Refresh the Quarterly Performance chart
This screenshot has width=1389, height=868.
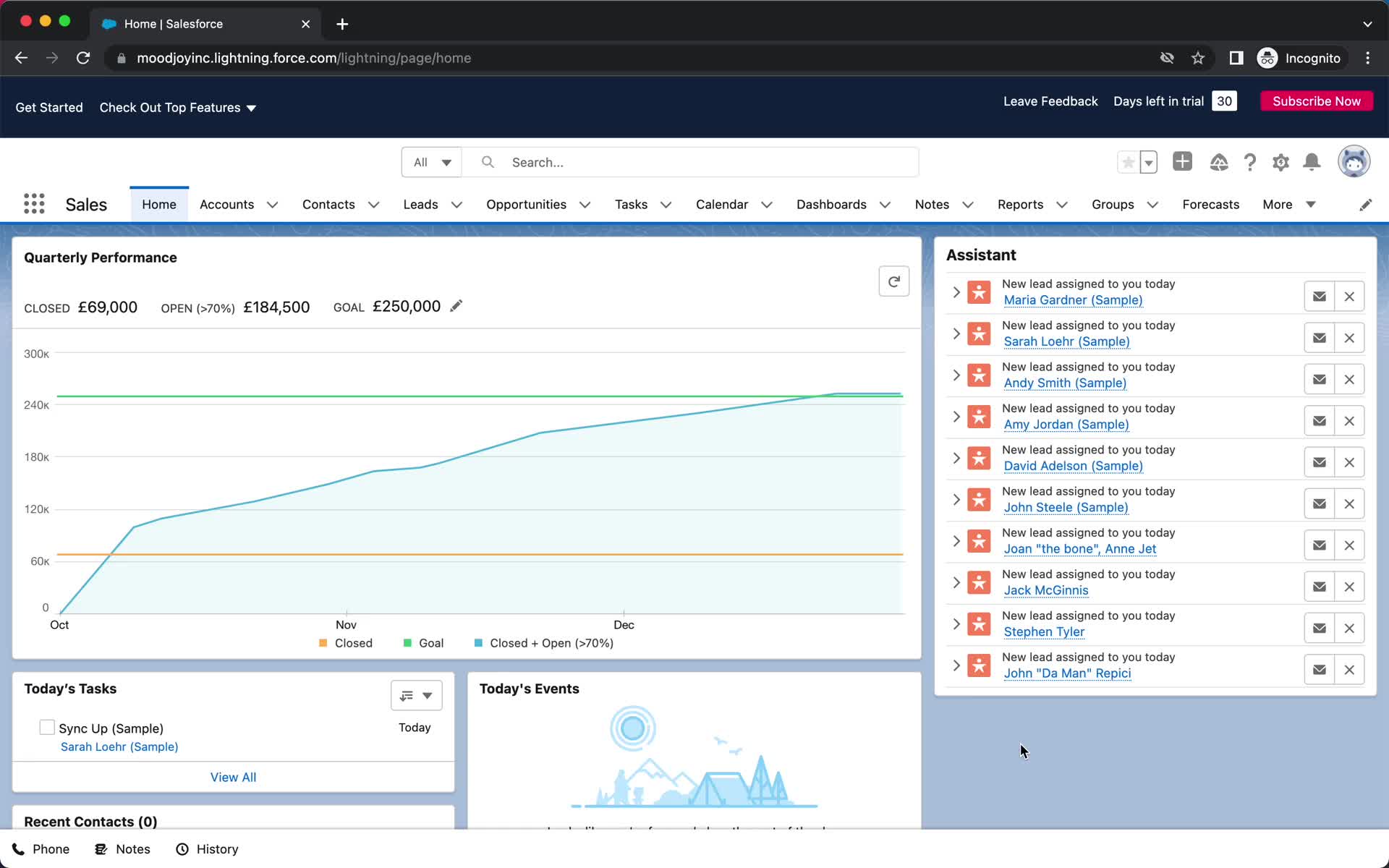click(x=893, y=281)
